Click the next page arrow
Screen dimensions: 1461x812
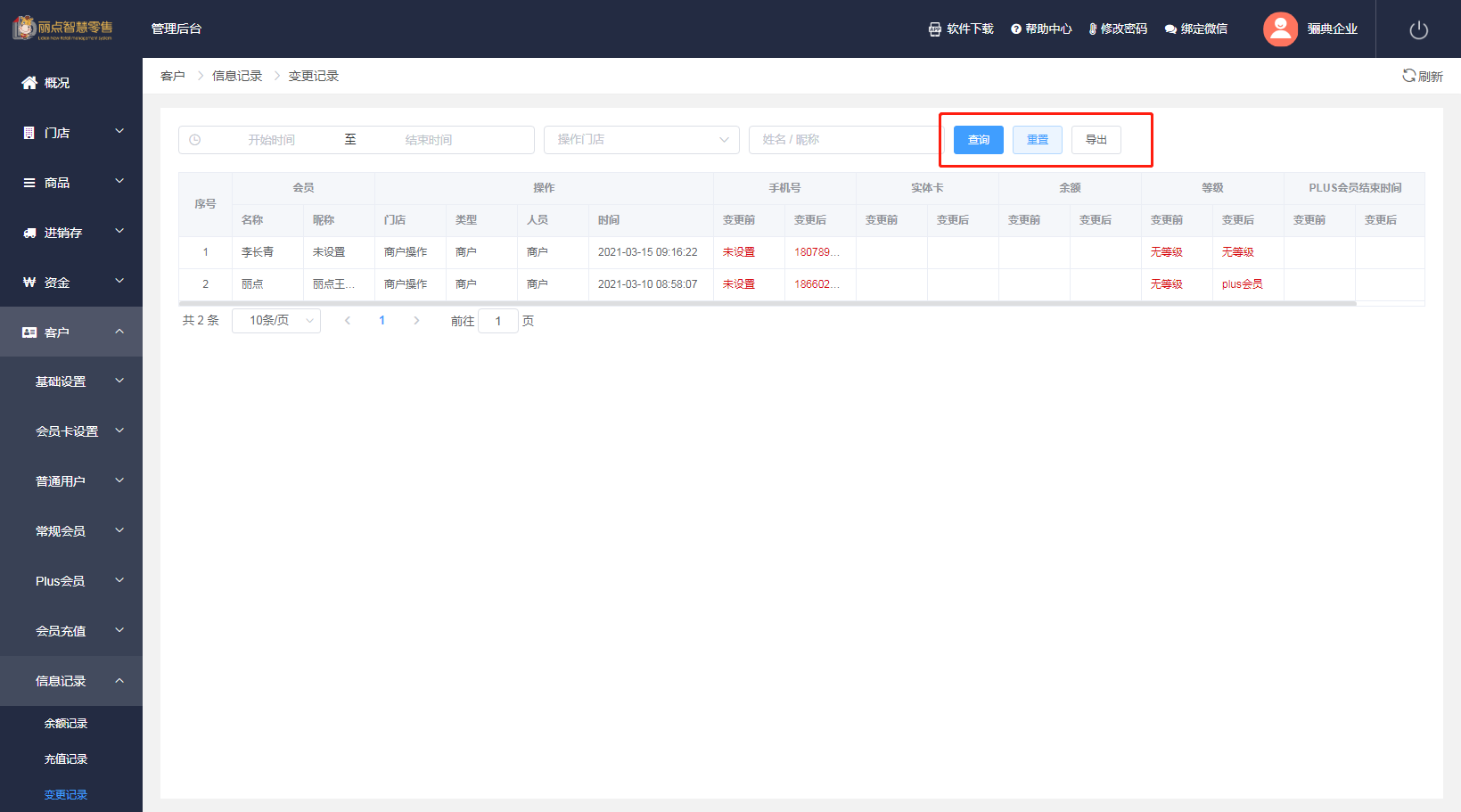coord(416,321)
